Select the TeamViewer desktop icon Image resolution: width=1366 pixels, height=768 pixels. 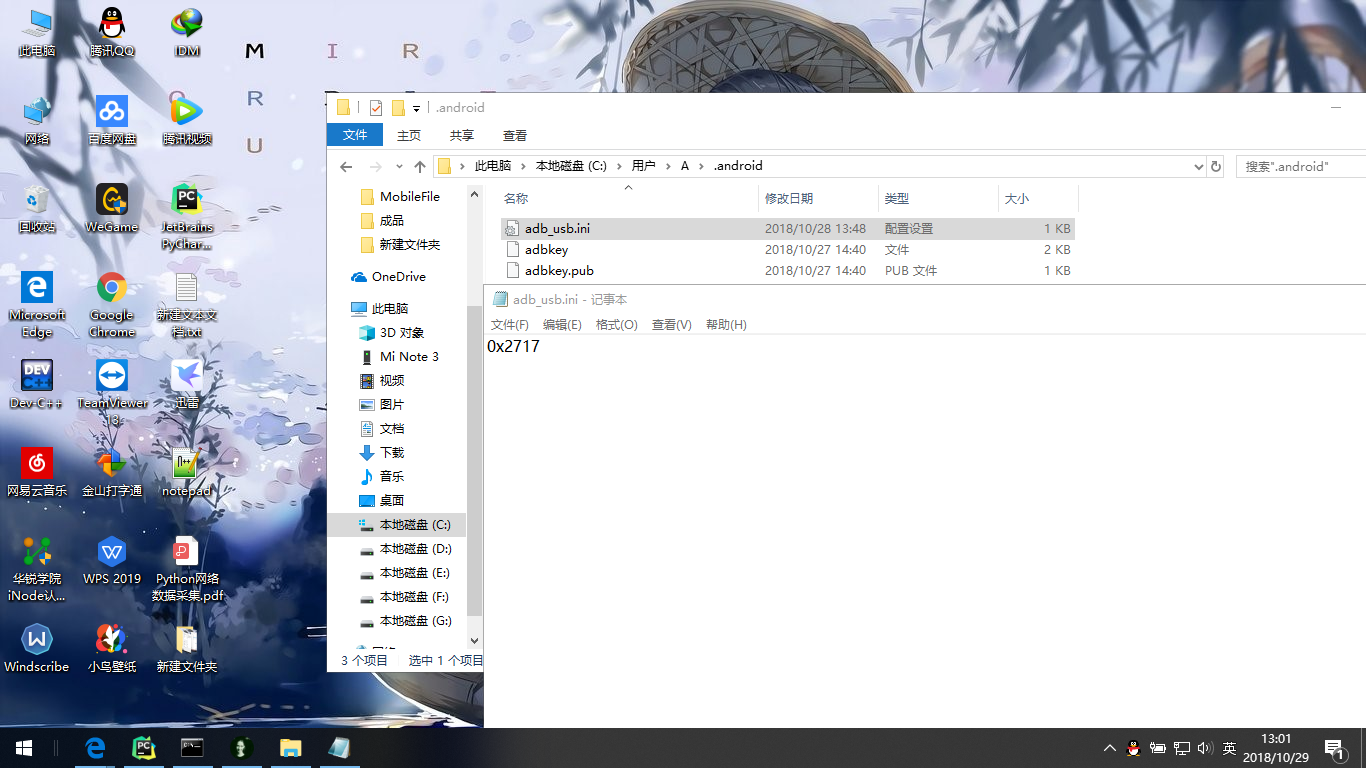point(112,392)
